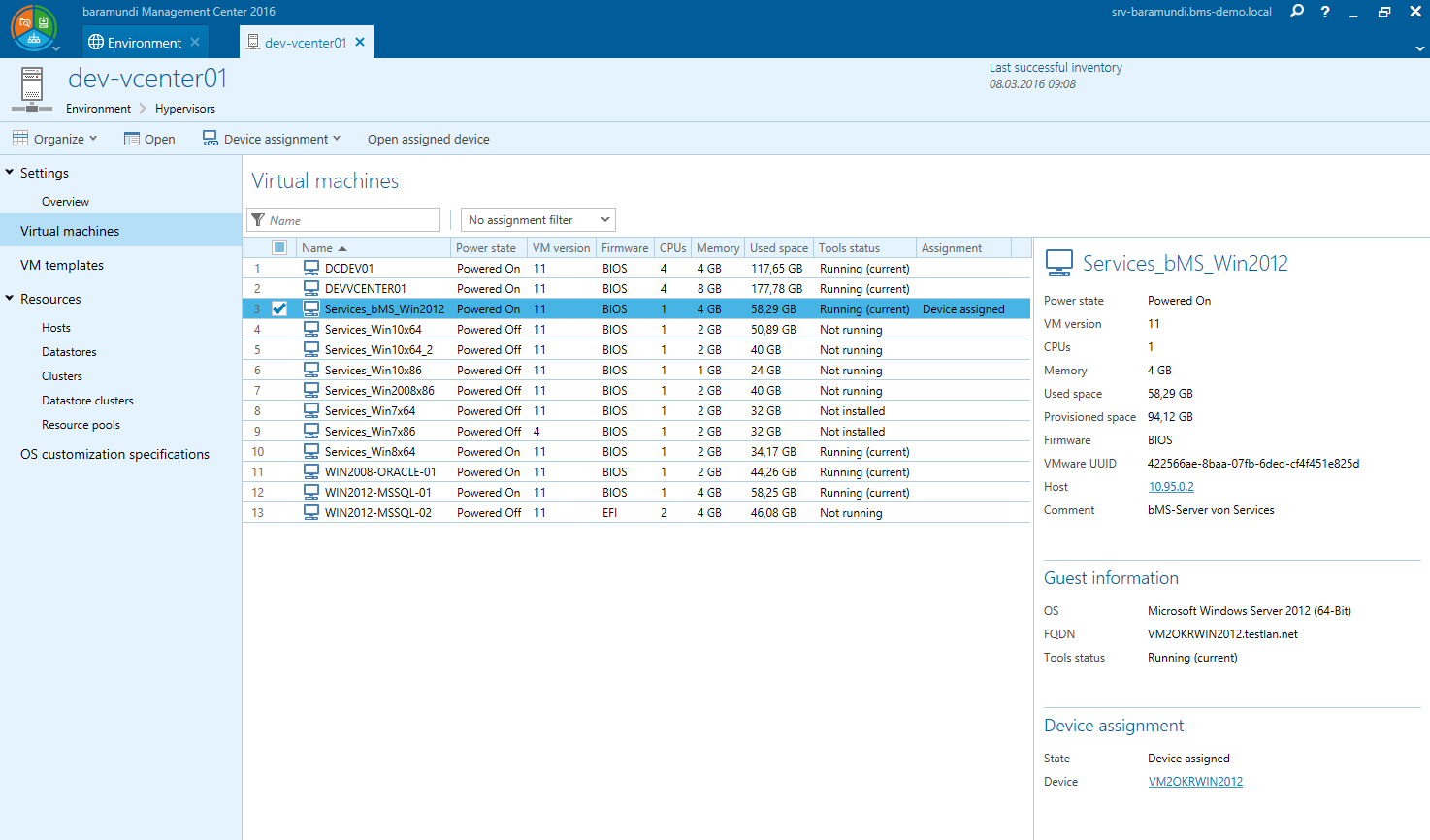Open help question mark icon
The height and width of the screenshot is (840, 1430).
coord(1325,12)
